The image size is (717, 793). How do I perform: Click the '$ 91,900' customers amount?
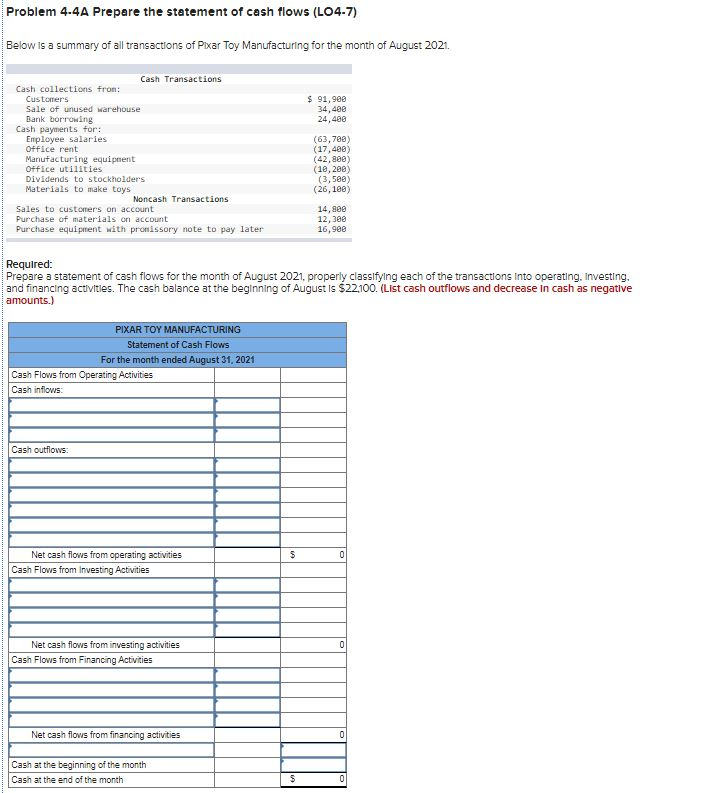pyautogui.click(x=327, y=99)
